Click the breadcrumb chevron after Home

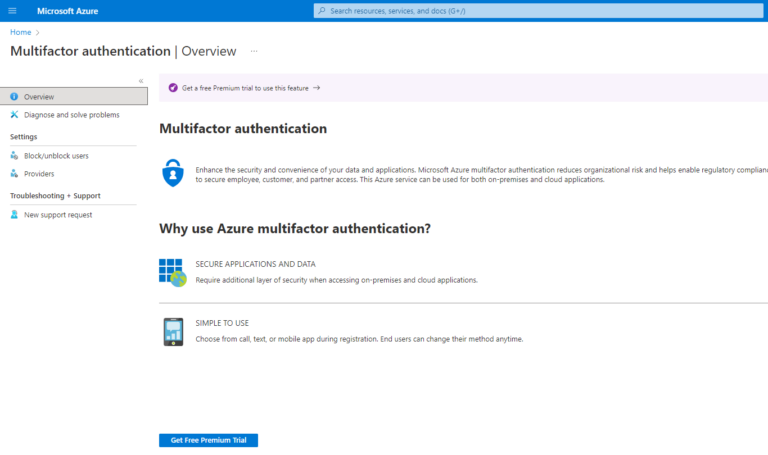coord(37,33)
